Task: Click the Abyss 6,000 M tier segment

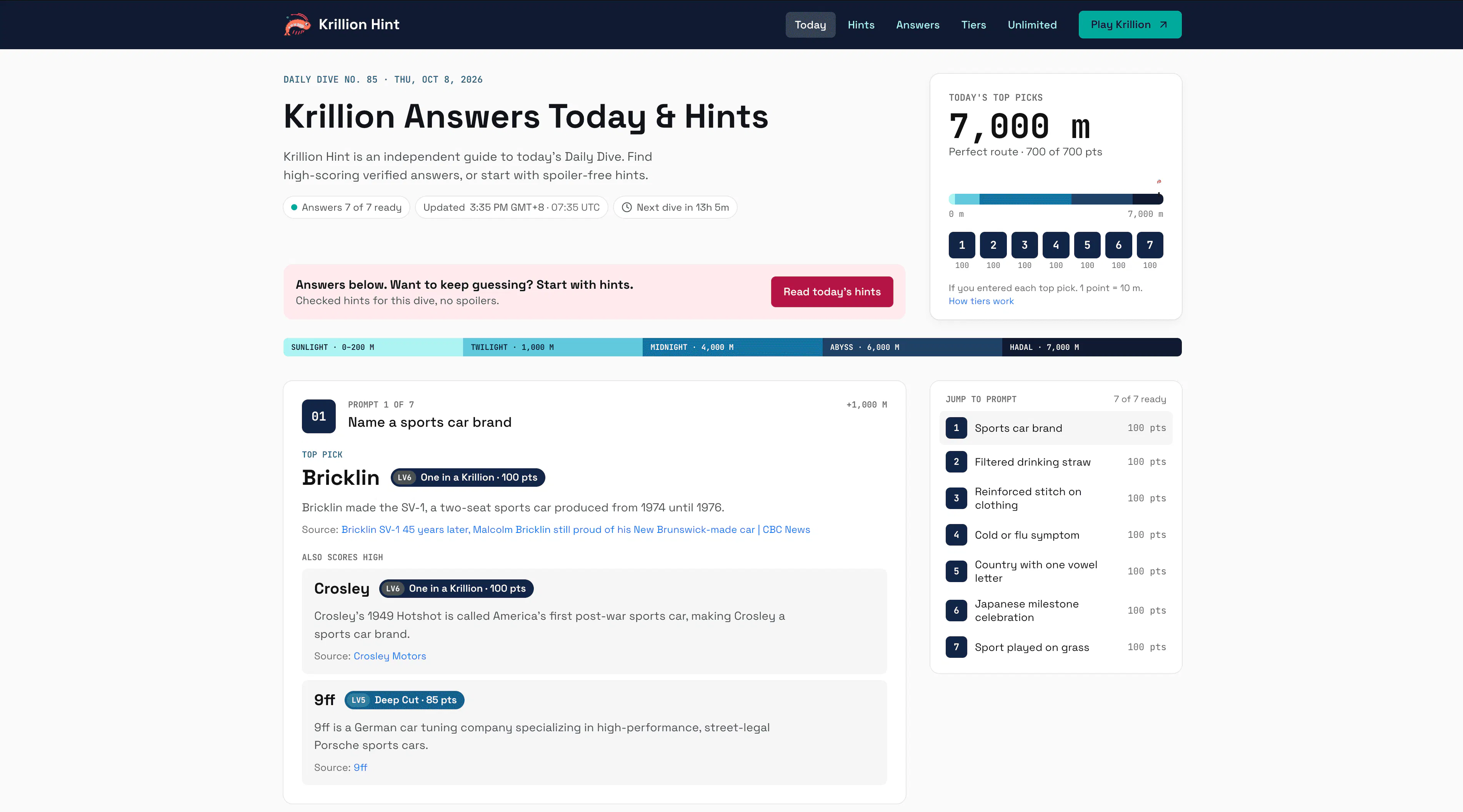Action: coord(912,347)
